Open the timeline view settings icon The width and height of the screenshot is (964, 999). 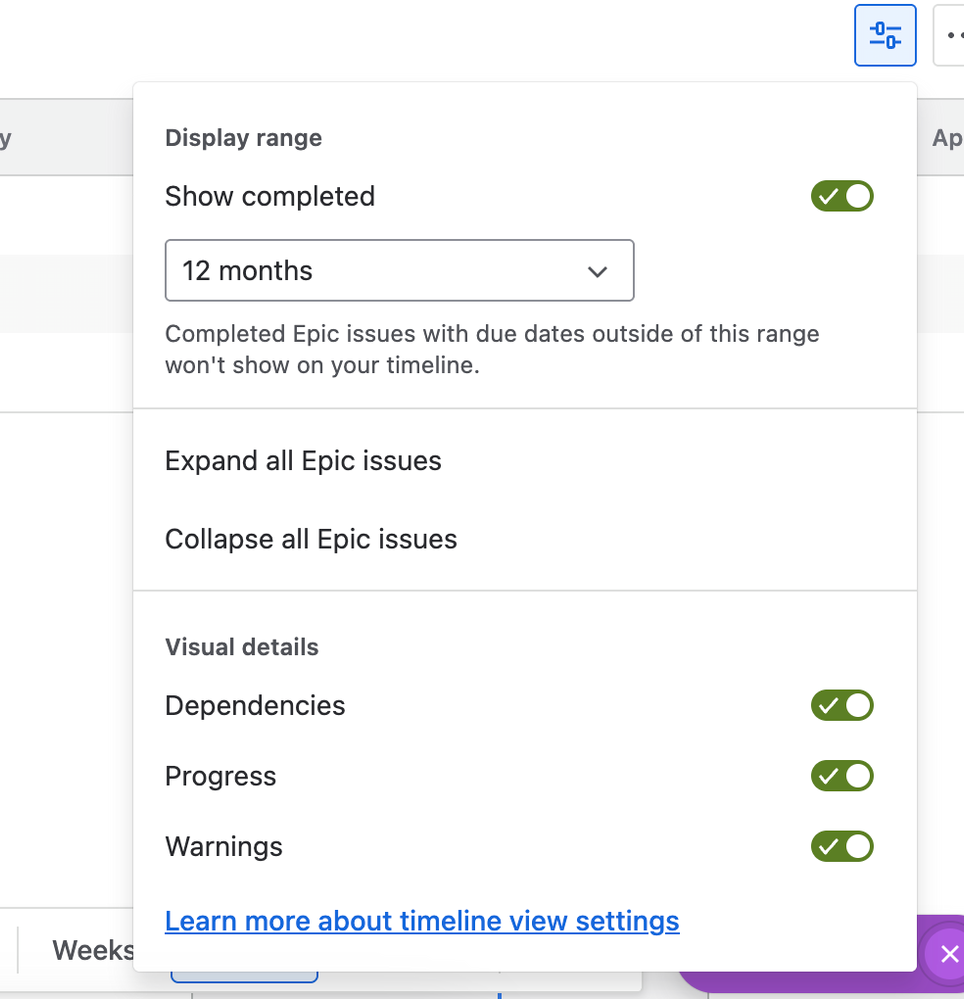click(x=884, y=34)
